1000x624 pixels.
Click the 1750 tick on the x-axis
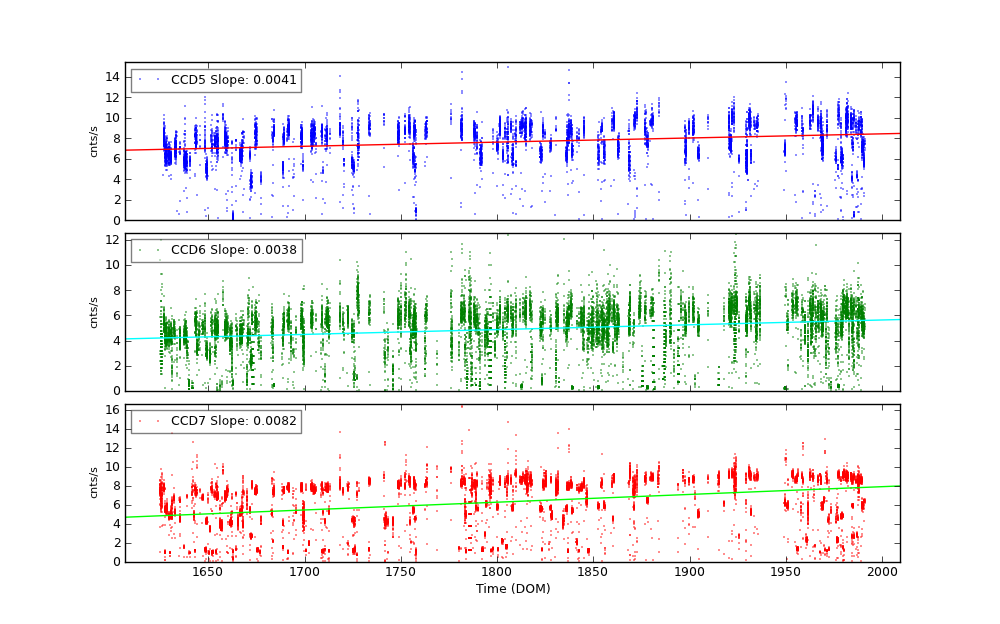pos(400,572)
